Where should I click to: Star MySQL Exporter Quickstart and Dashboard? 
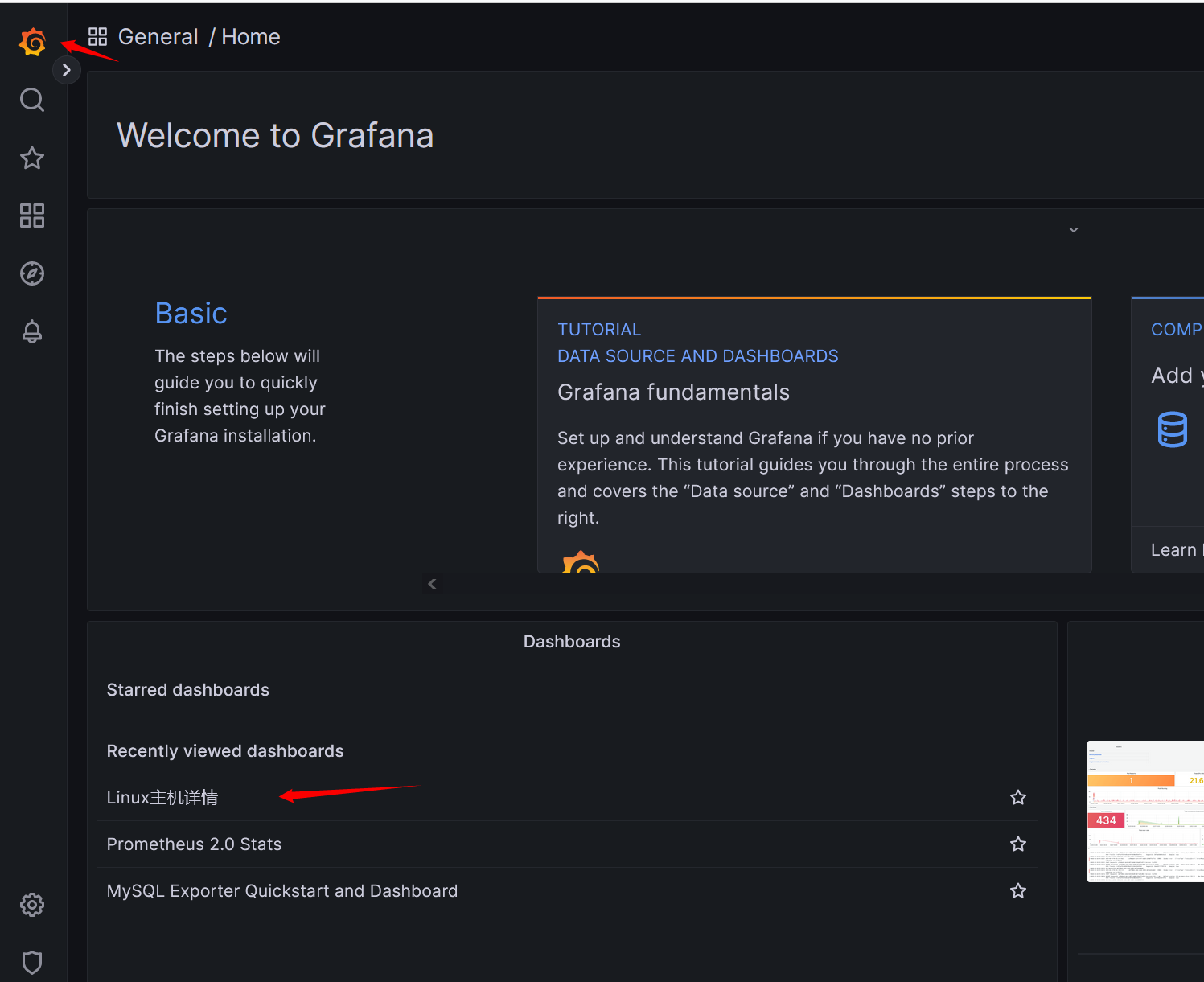coord(1018,890)
